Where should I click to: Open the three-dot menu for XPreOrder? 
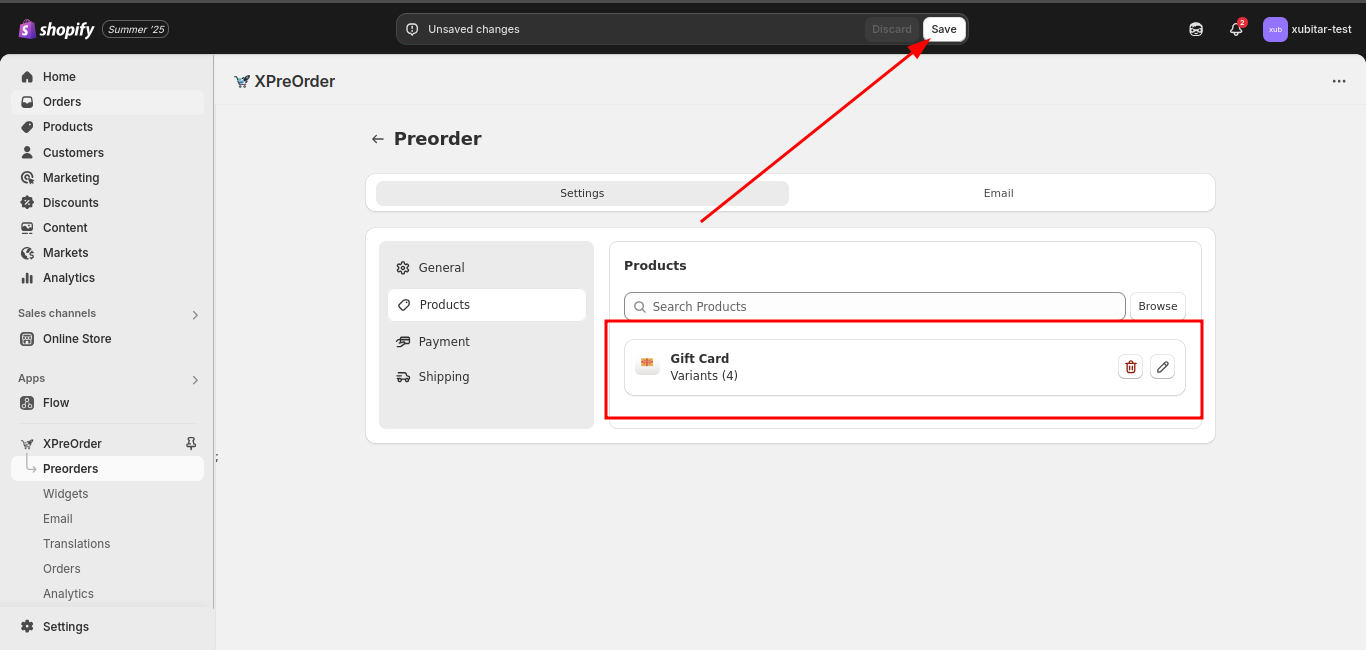(1339, 82)
